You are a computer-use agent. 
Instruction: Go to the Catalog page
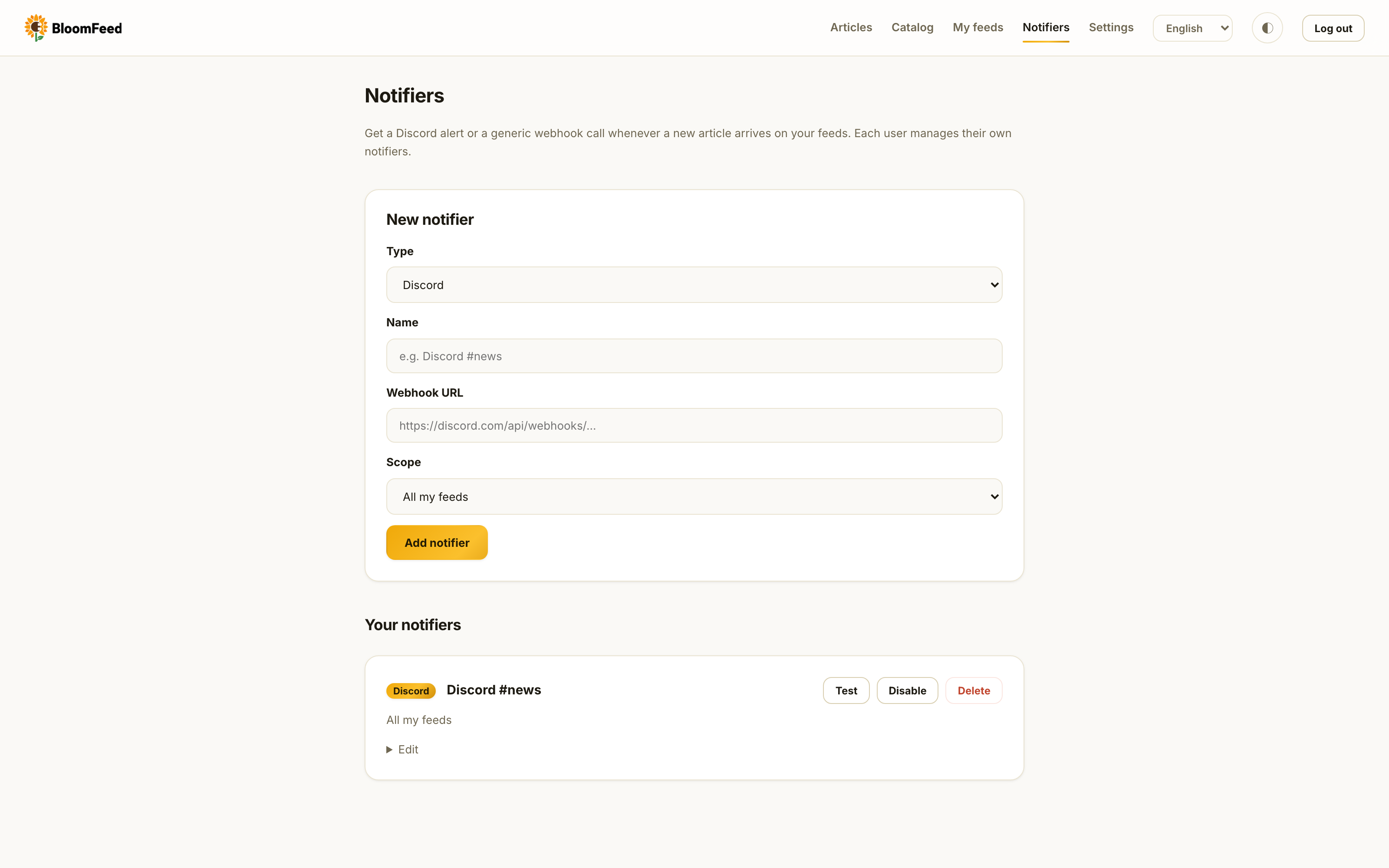pos(912,27)
